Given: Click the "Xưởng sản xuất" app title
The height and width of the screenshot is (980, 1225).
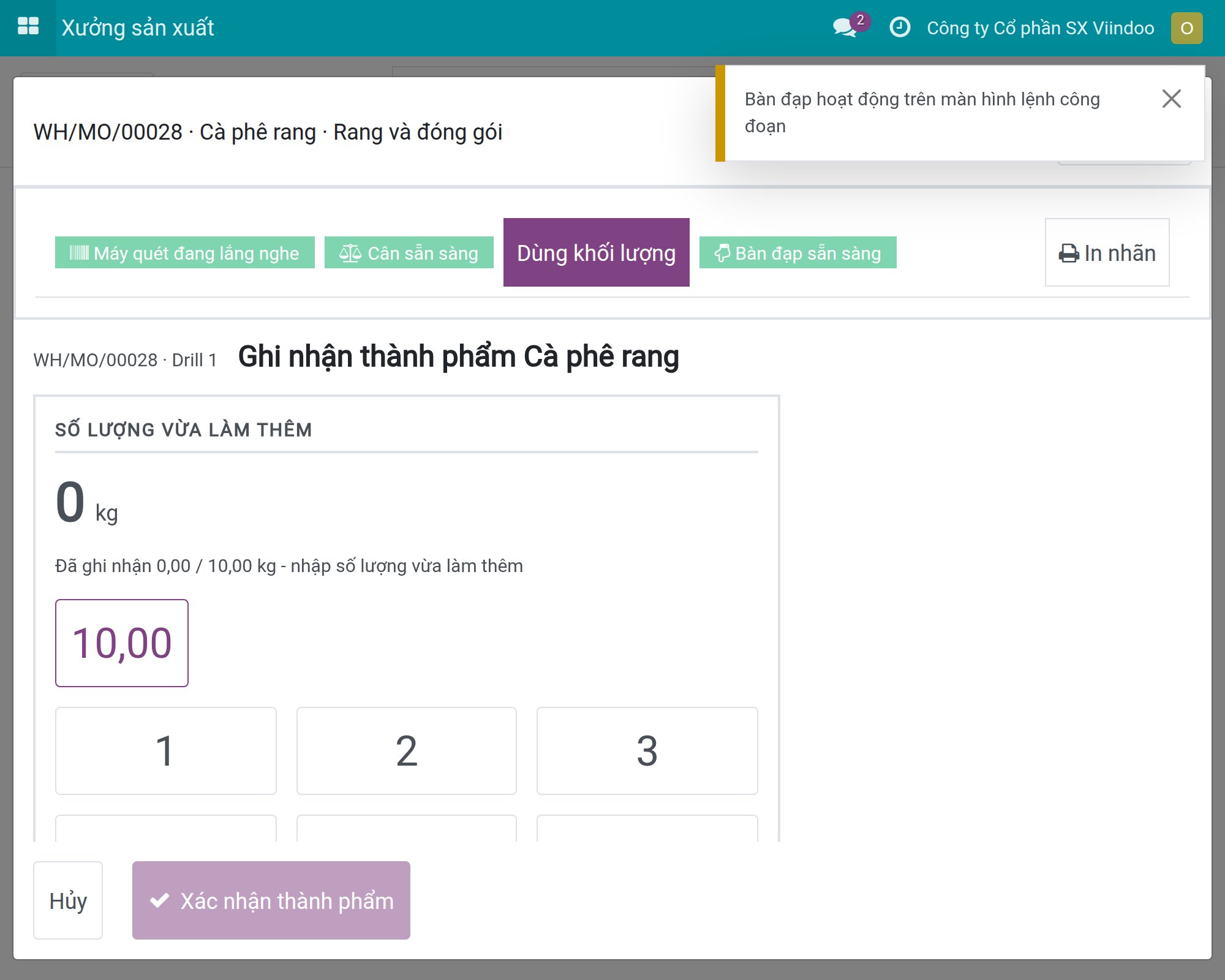Looking at the screenshot, I should point(138,28).
